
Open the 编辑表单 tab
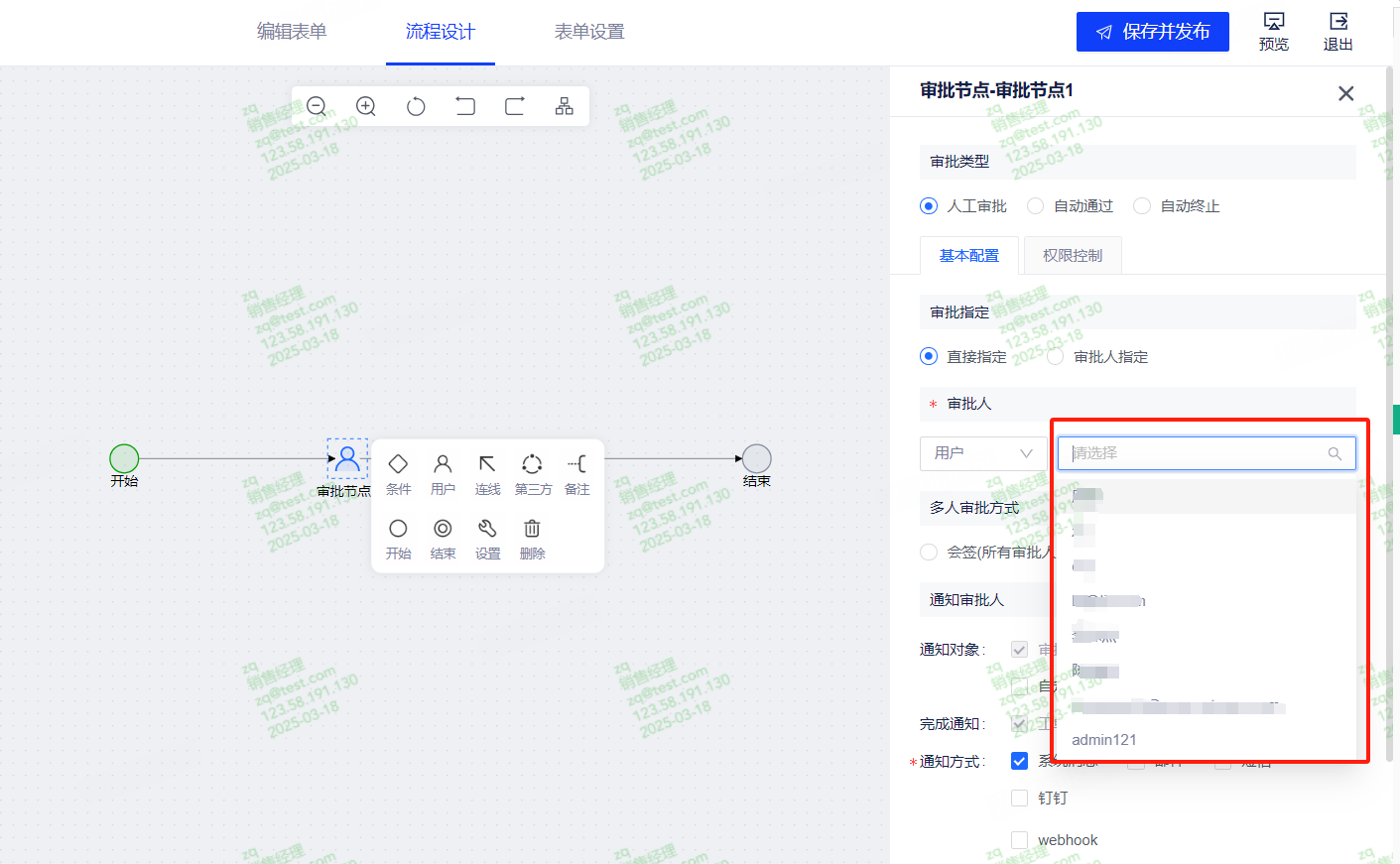pos(292,32)
